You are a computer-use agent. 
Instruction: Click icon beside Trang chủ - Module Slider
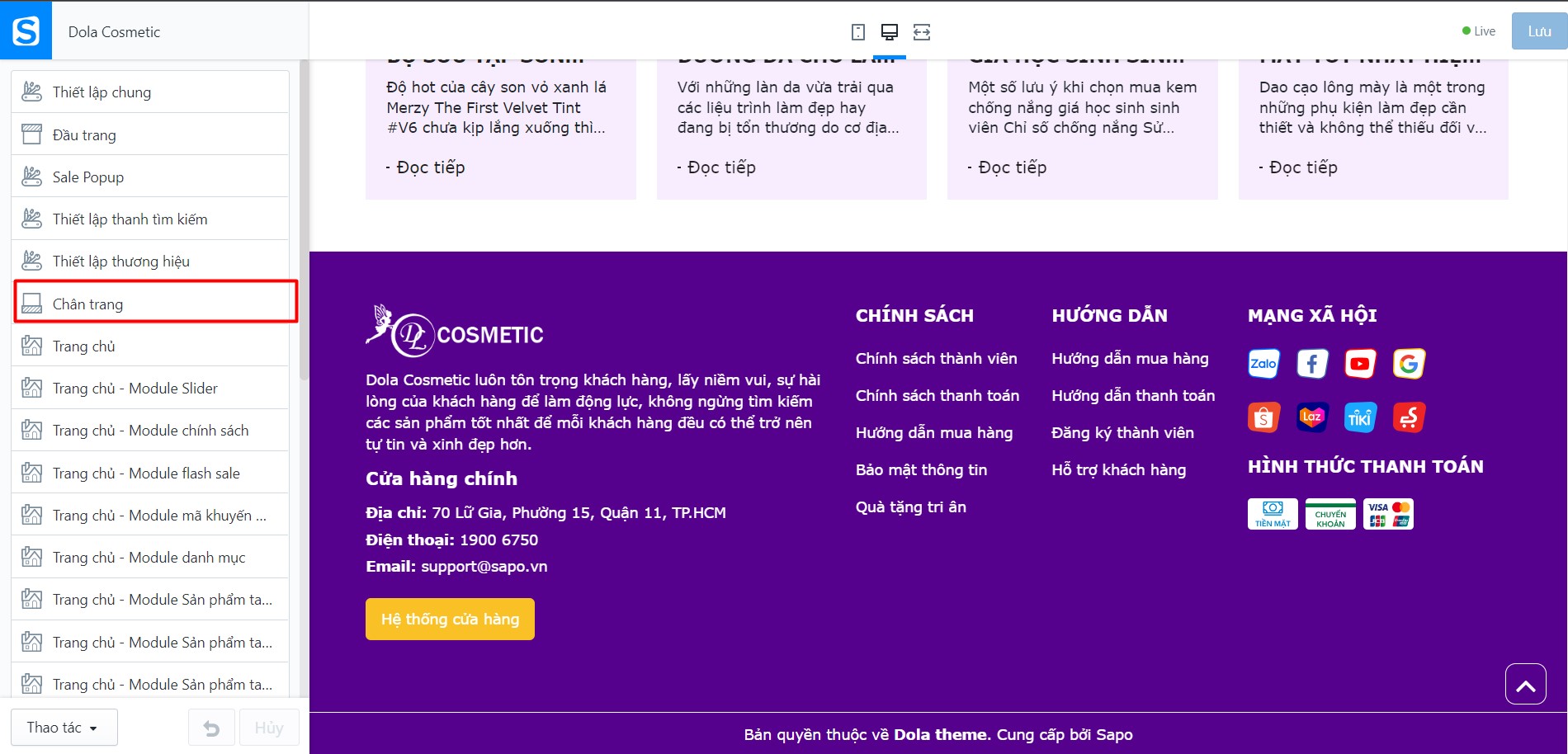[31, 388]
